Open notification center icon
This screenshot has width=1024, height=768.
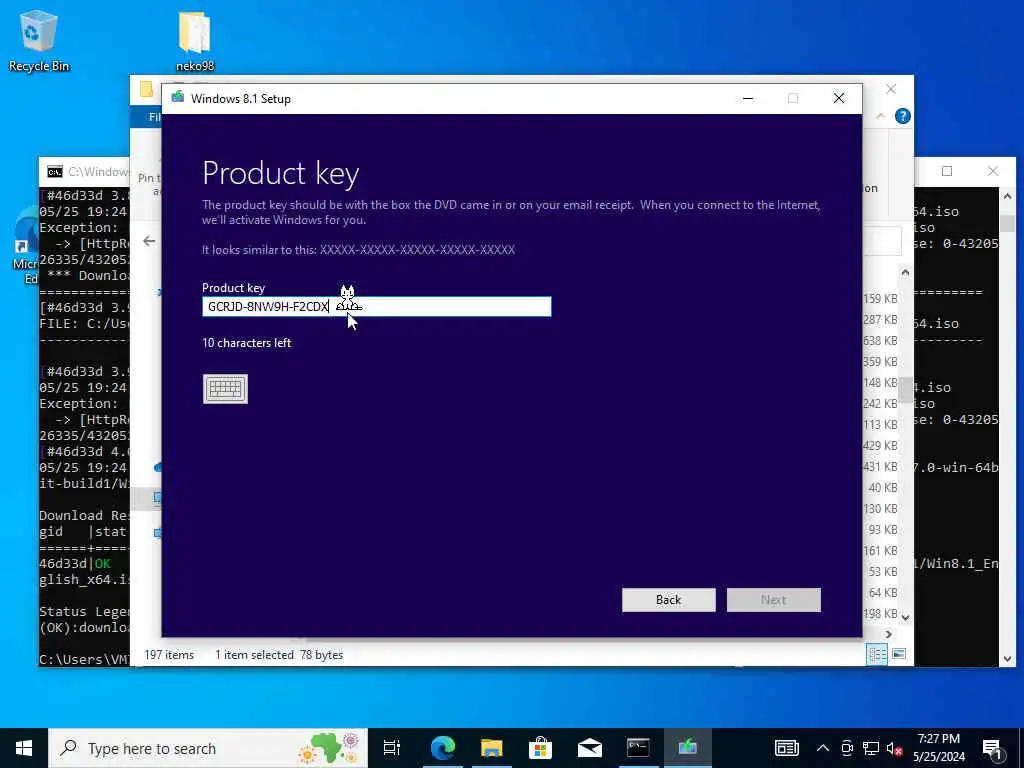(x=993, y=748)
